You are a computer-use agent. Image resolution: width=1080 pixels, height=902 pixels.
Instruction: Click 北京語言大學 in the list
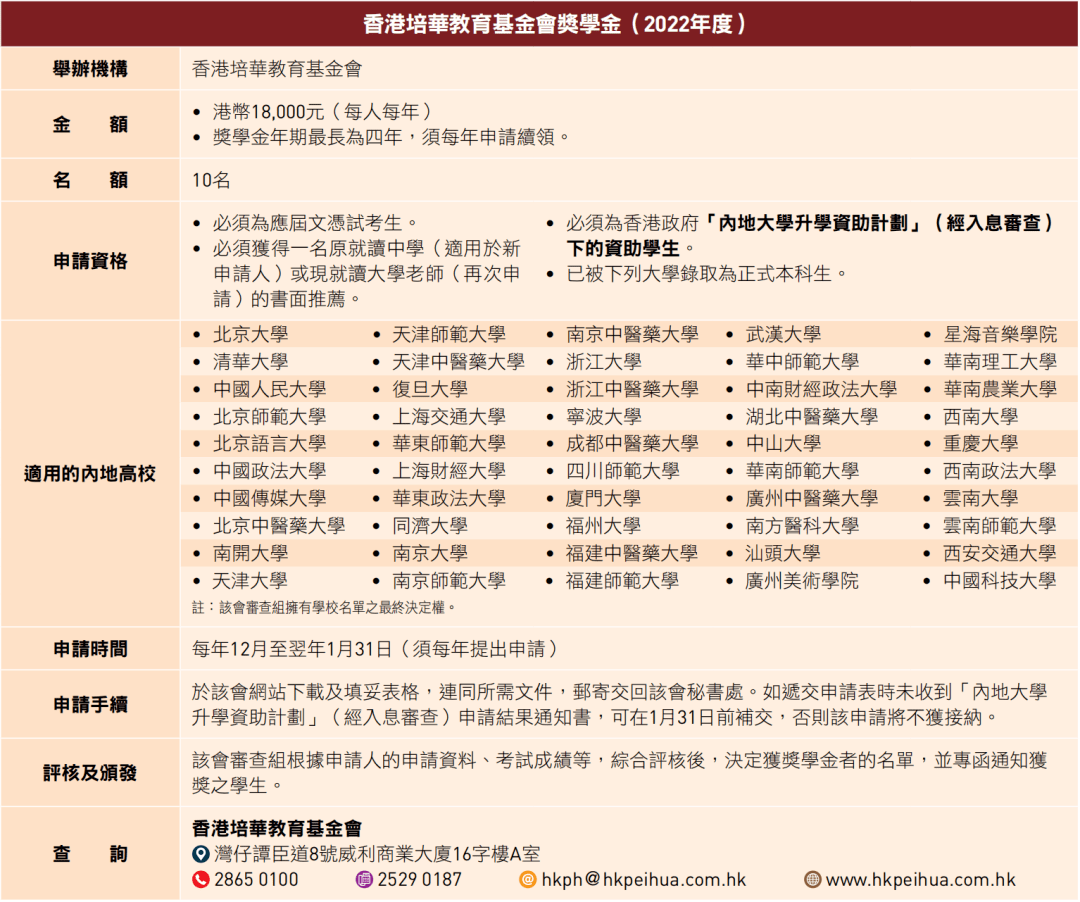point(269,444)
